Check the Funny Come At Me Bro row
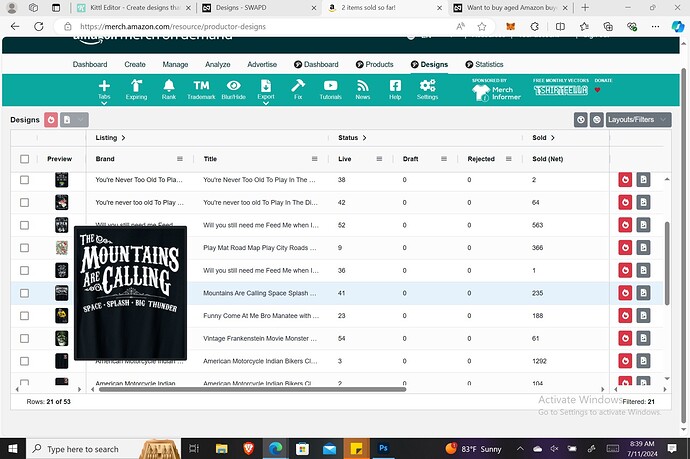The width and height of the screenshot is (690, 459). (x=25, y=316)
